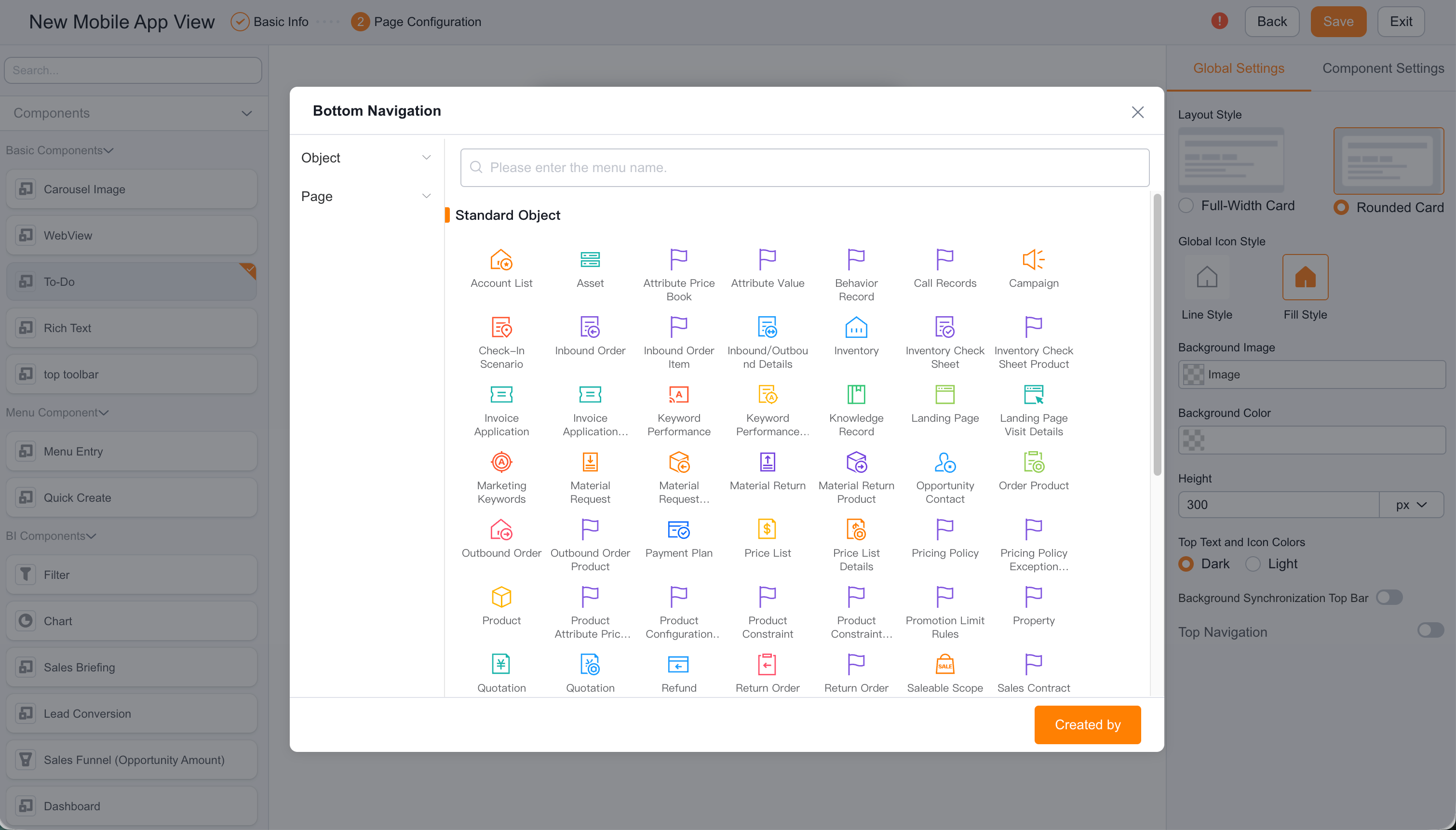Viewport: 1456px width, 830px height.
Task: Open the Background Image picker
Action: tap(1311, 375)
